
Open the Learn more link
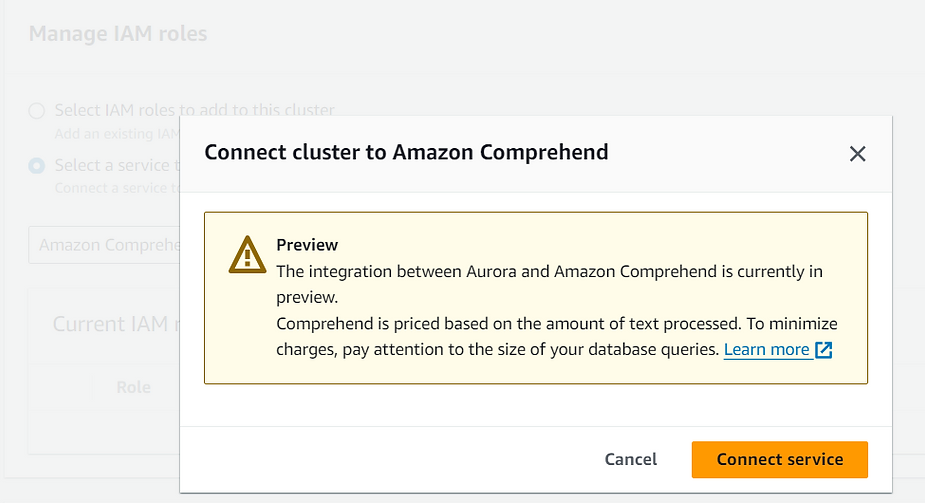click(766, 350)
